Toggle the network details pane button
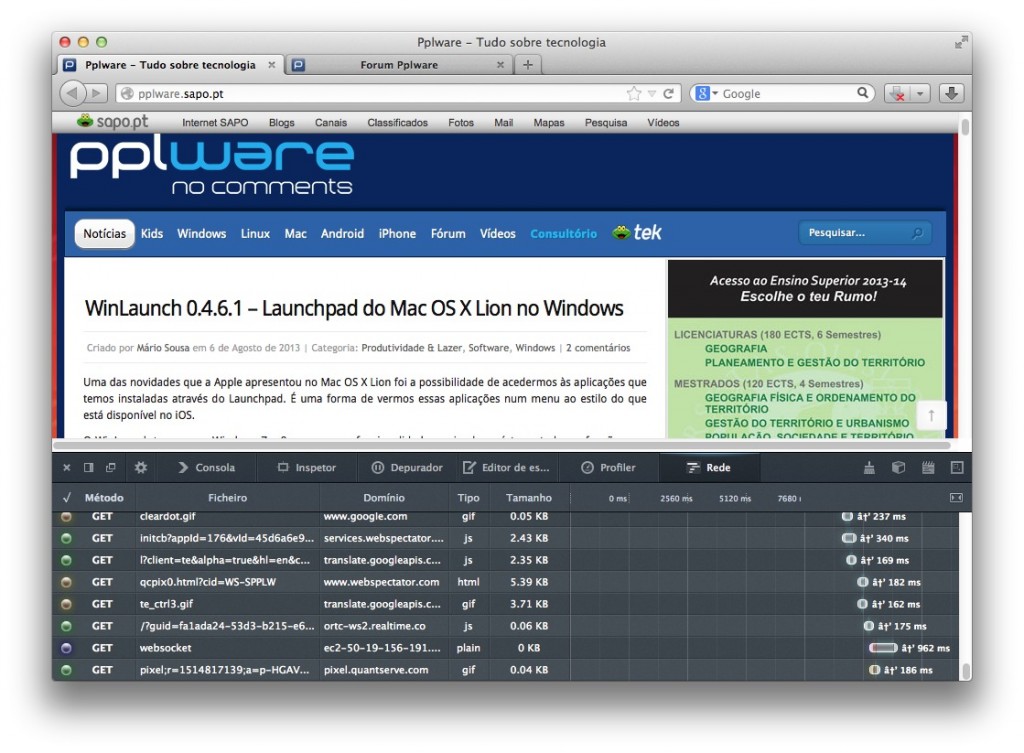The width and height of the screenshot is (1024, 753). (955, 497)
